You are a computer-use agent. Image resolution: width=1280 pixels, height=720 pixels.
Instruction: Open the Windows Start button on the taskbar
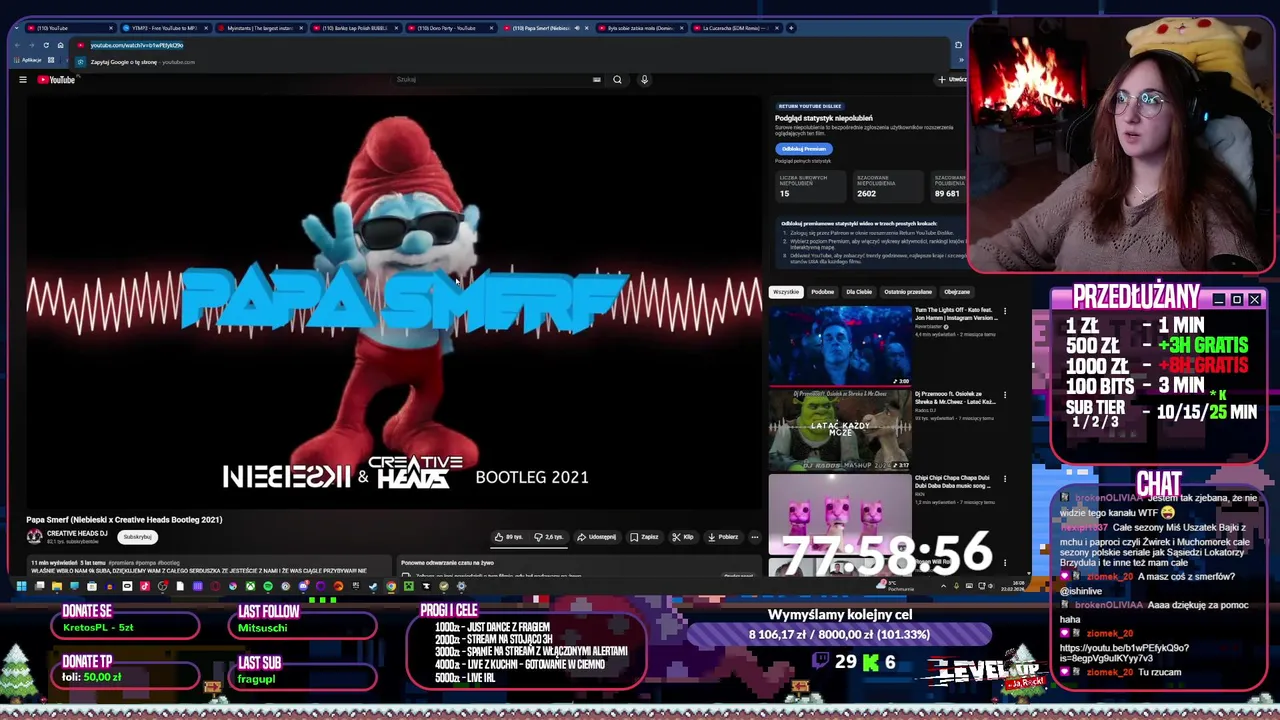click(x=20, y=586)
